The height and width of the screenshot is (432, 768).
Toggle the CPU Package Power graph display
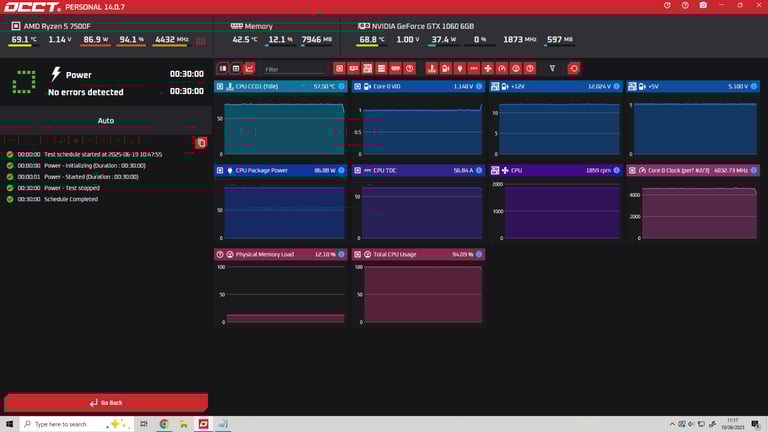coord(220,170)
